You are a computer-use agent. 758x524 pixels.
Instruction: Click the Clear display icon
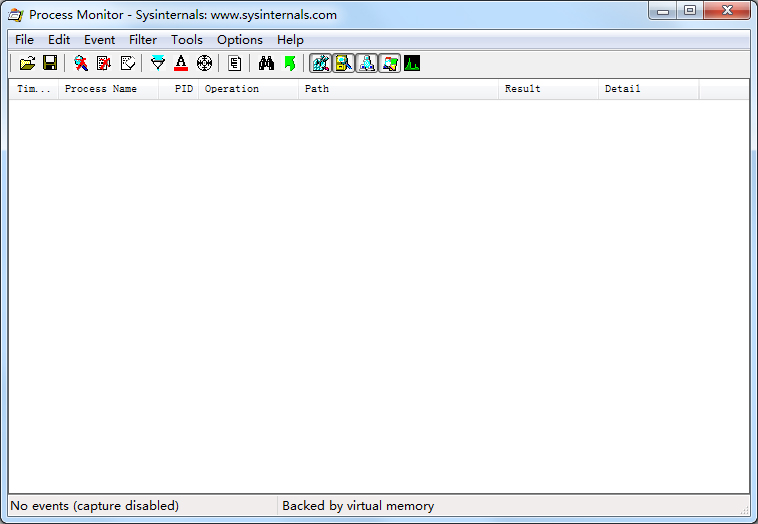(x=128, y=63)
